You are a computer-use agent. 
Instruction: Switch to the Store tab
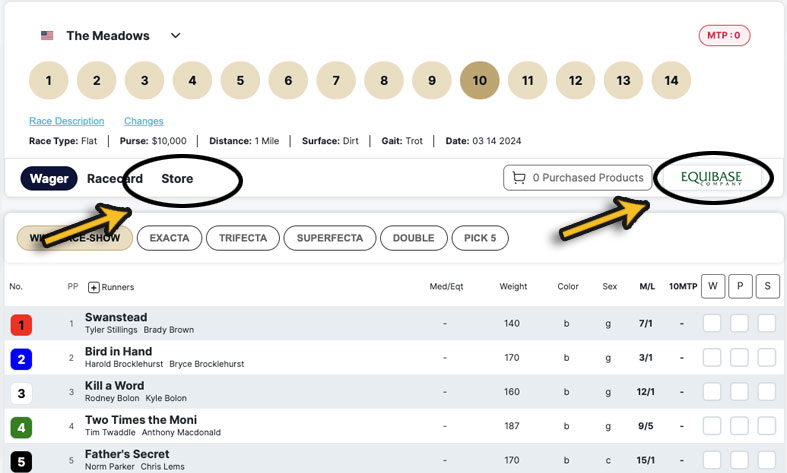coord(177,179)
